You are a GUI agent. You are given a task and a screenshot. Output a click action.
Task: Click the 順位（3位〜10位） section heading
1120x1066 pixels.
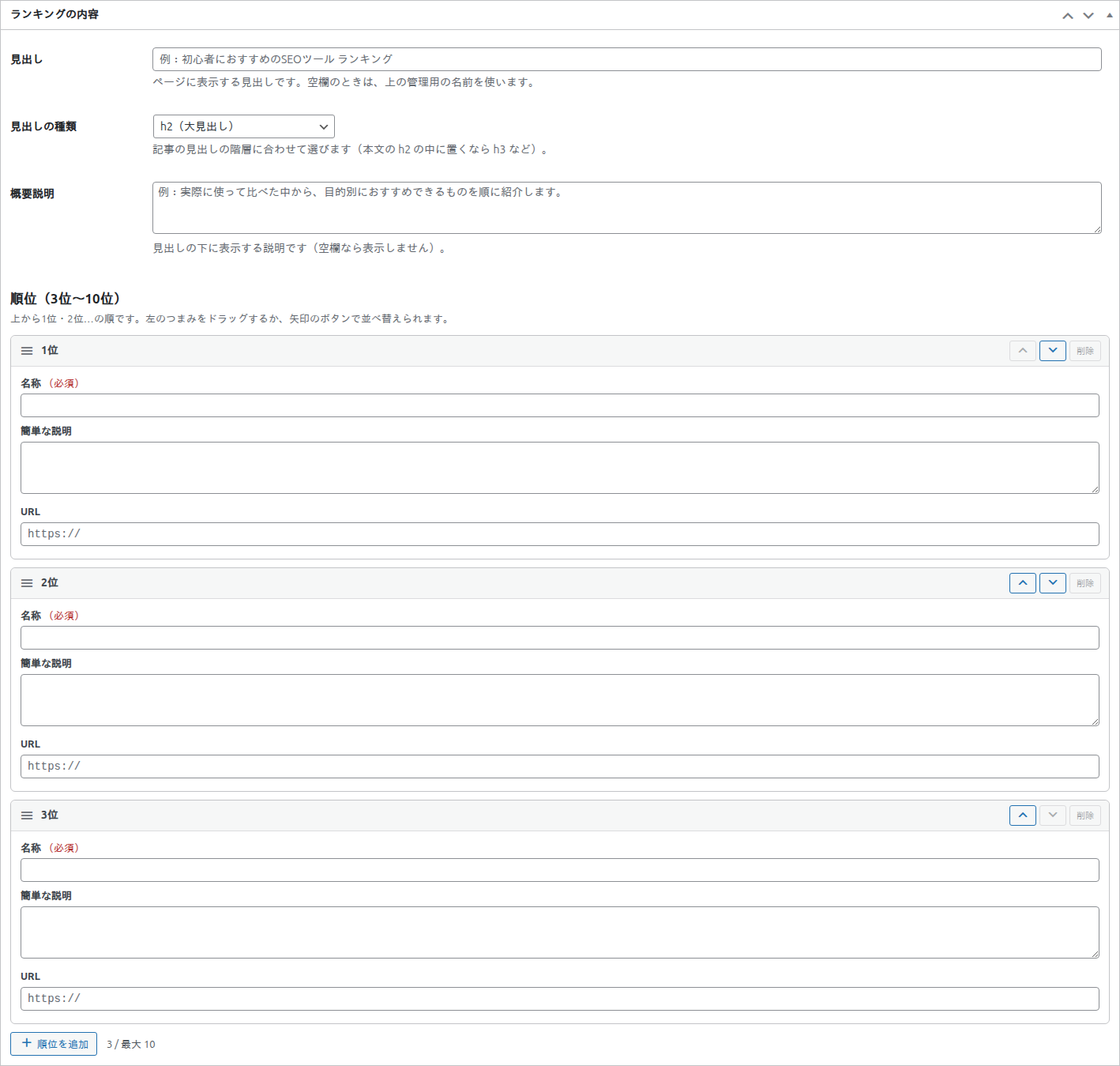click(65, 299)
